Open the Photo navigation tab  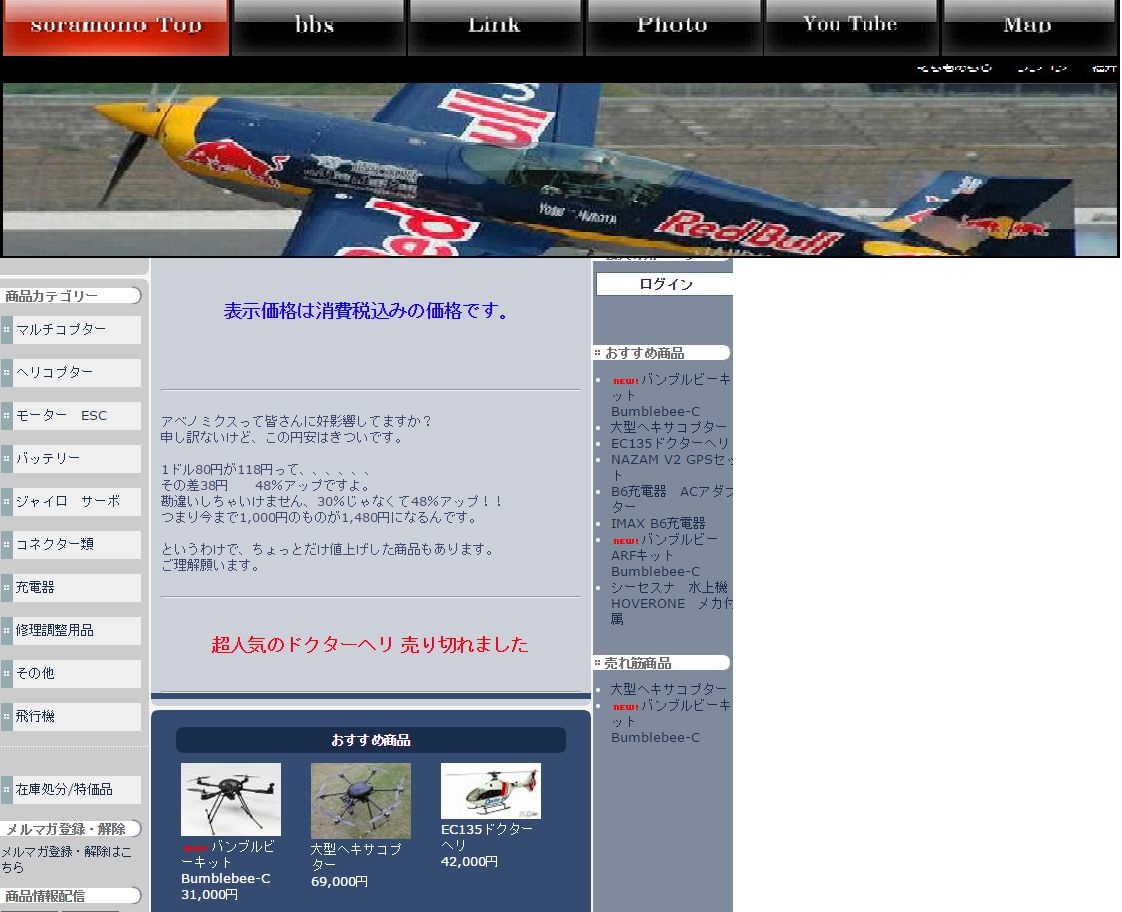coord(673,26)
